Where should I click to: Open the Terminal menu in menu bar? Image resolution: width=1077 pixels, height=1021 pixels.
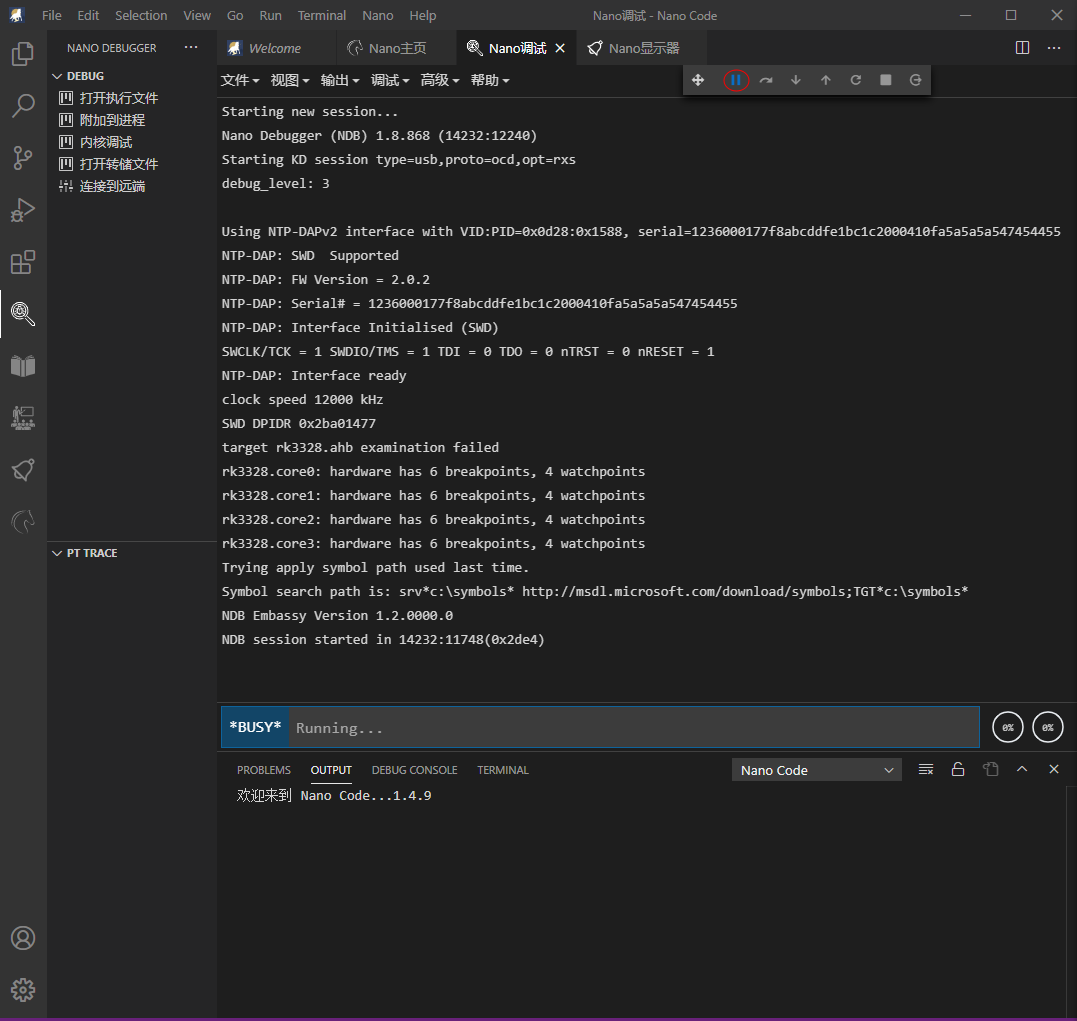(321, 15)
